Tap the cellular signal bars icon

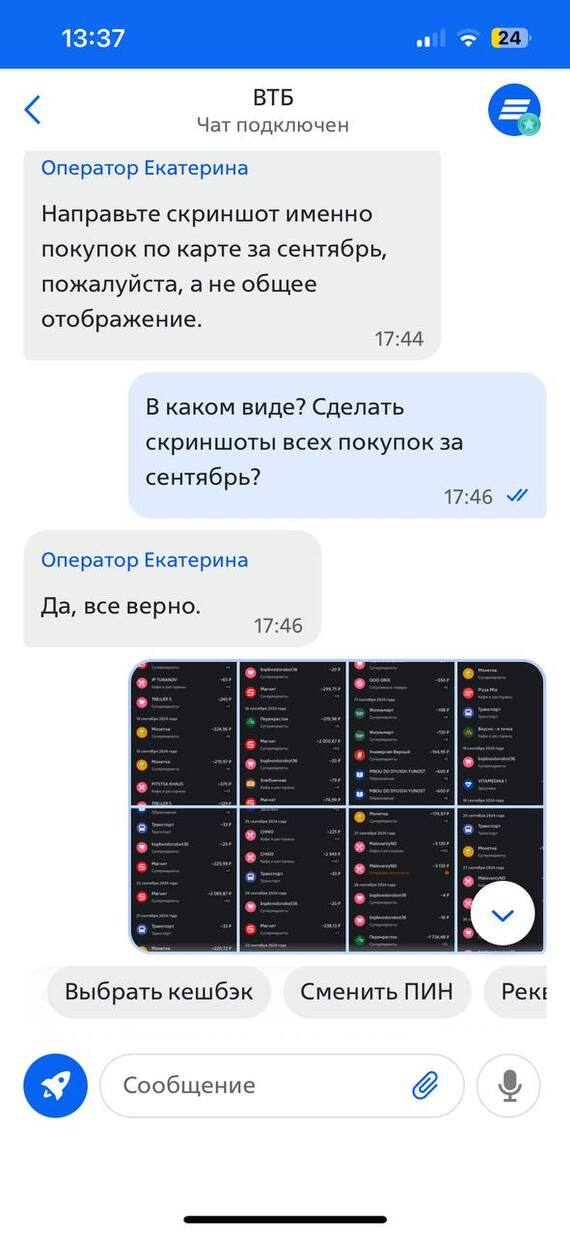coord(431,38)
